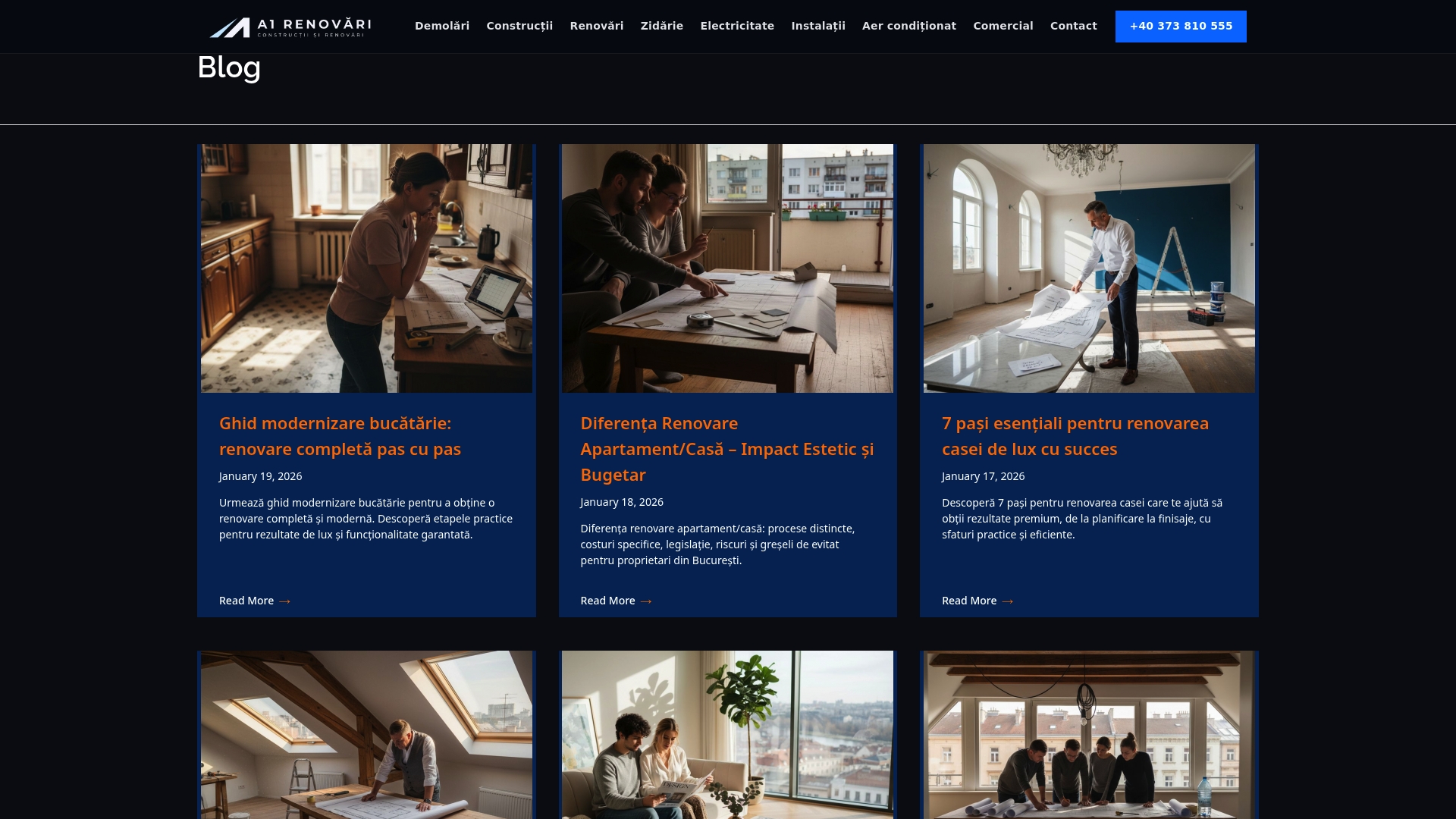This screenshot has height=819, width=1456.
Task: Select Electricitate in the navigation
Action: (737, 25)
